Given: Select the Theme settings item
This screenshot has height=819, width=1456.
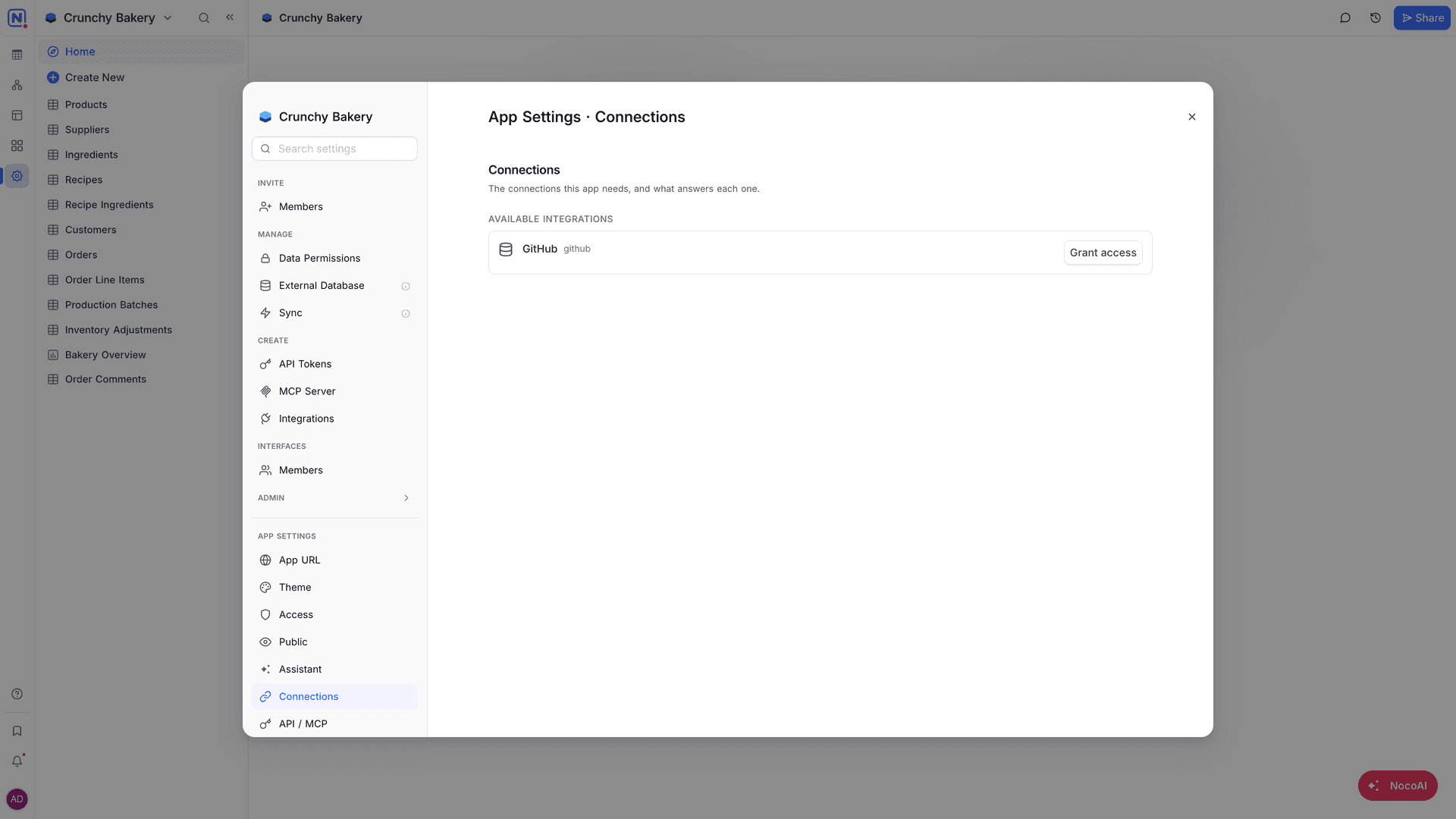Looking at the screenshot, I should pos(334,588).
